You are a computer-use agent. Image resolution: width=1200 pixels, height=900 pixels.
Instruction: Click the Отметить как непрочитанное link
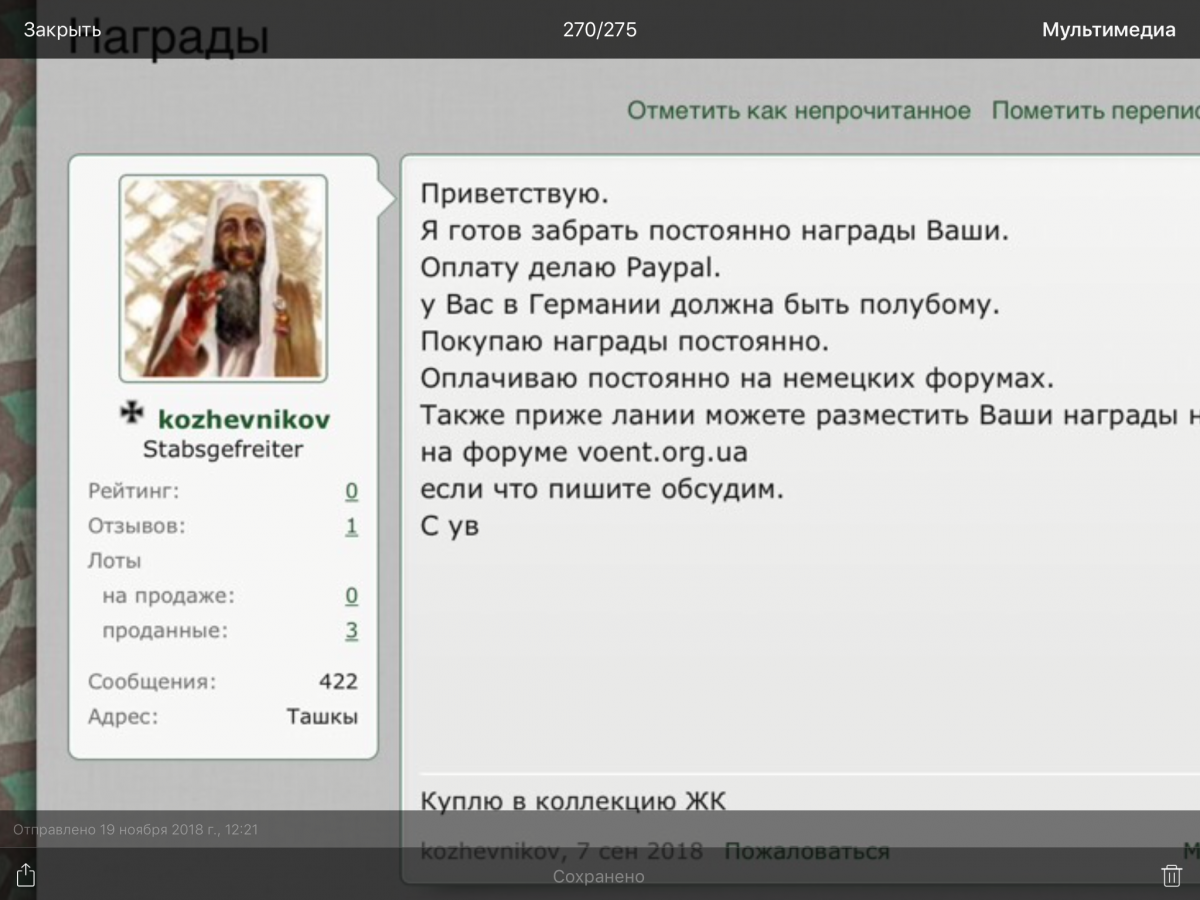pos(799,111)
